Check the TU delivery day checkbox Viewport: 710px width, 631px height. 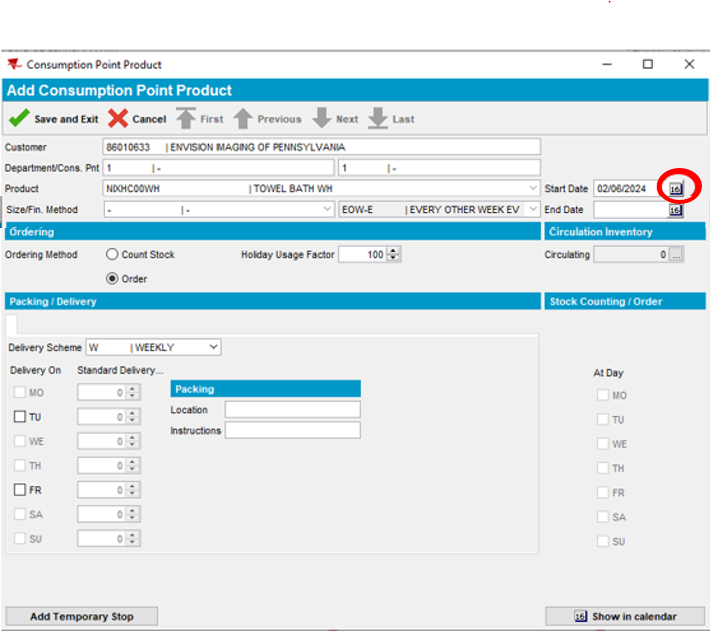click(x=20, y=417)
